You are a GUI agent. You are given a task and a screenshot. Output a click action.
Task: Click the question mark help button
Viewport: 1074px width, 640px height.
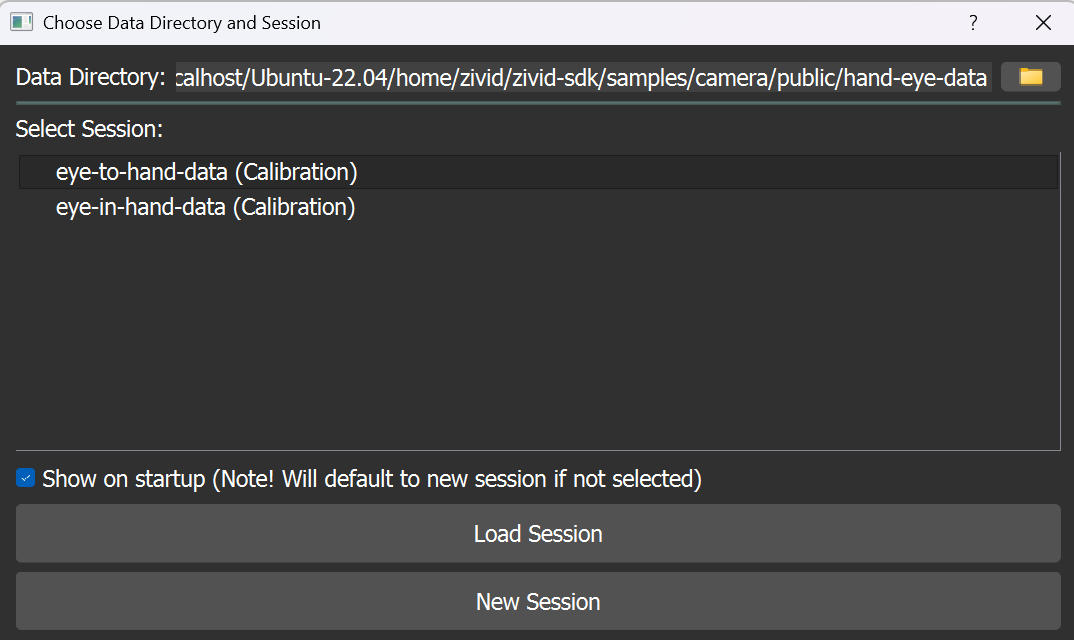click(973, 22)
